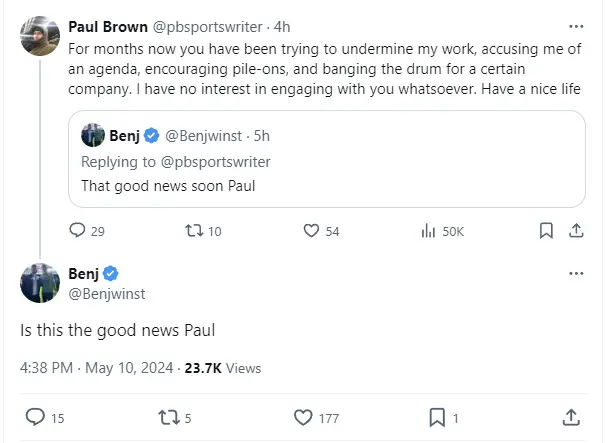
Task: Bookmark Paul Brown's tweet
Action: click(546, 231)
